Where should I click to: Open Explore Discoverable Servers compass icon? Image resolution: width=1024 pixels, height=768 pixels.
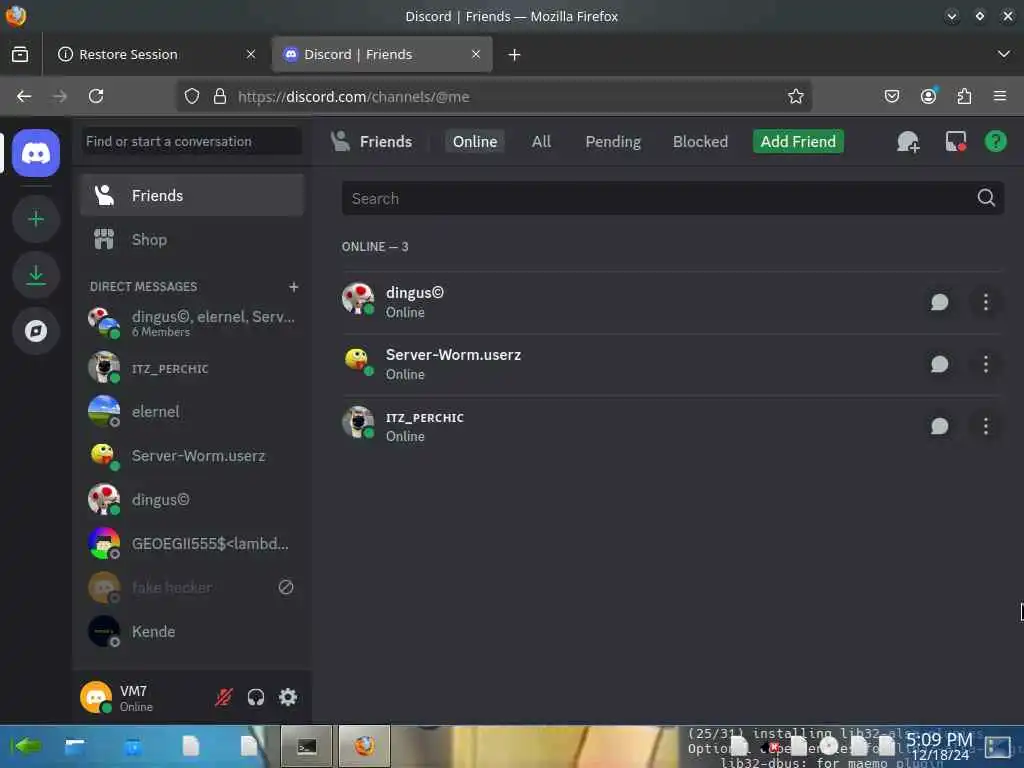point(36,331)
